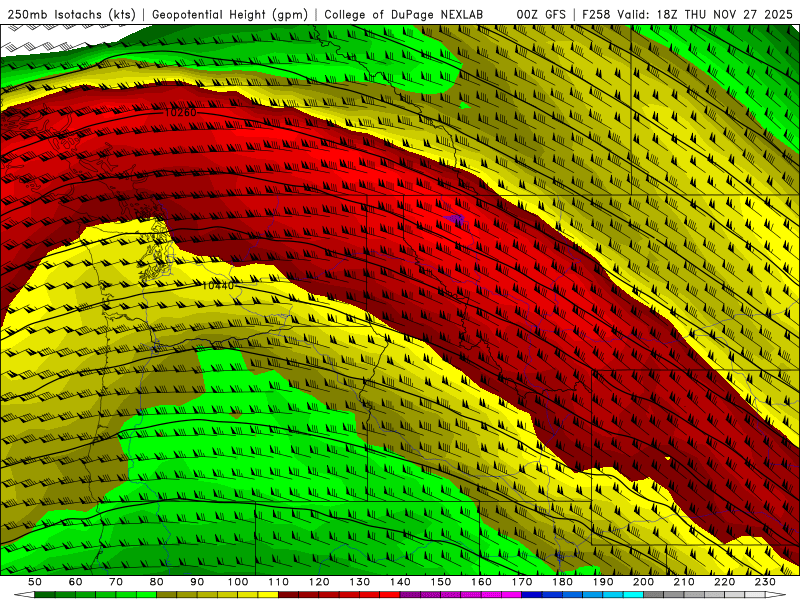The height and width of the screenshot is (600, 800).
Task: Click the 'Geopotential Height (gpm)' title text
Action: coord(230,15)
